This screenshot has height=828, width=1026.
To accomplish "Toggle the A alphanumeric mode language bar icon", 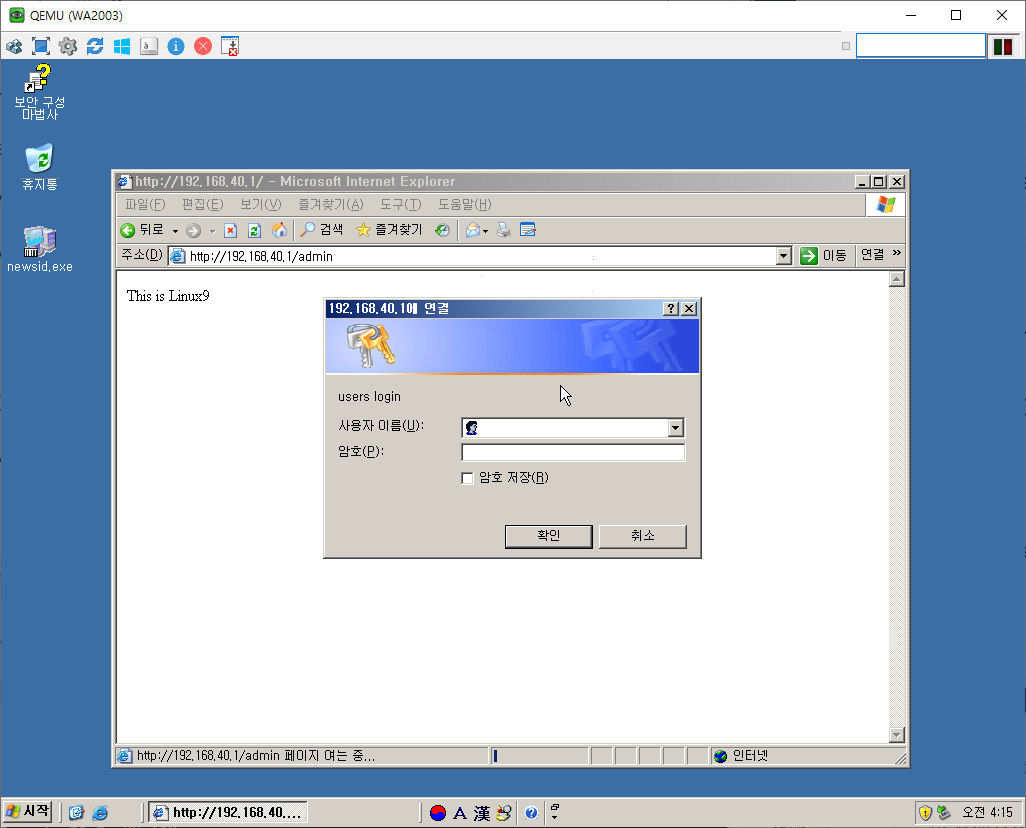I will [460, 813].
